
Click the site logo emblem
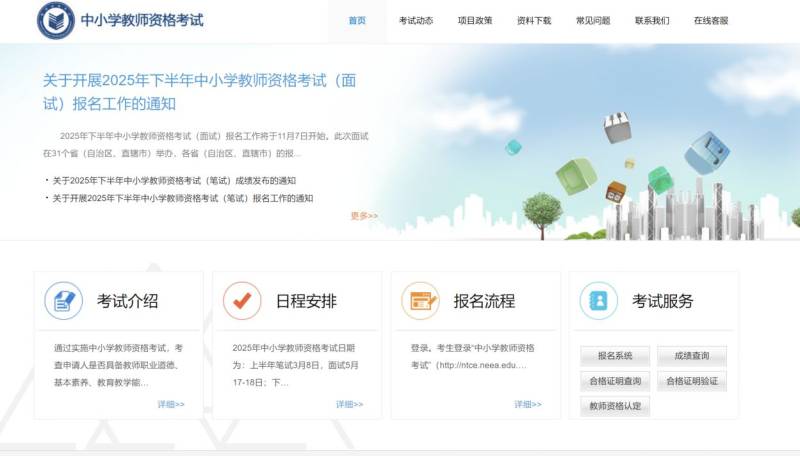[x=55, y=21]
